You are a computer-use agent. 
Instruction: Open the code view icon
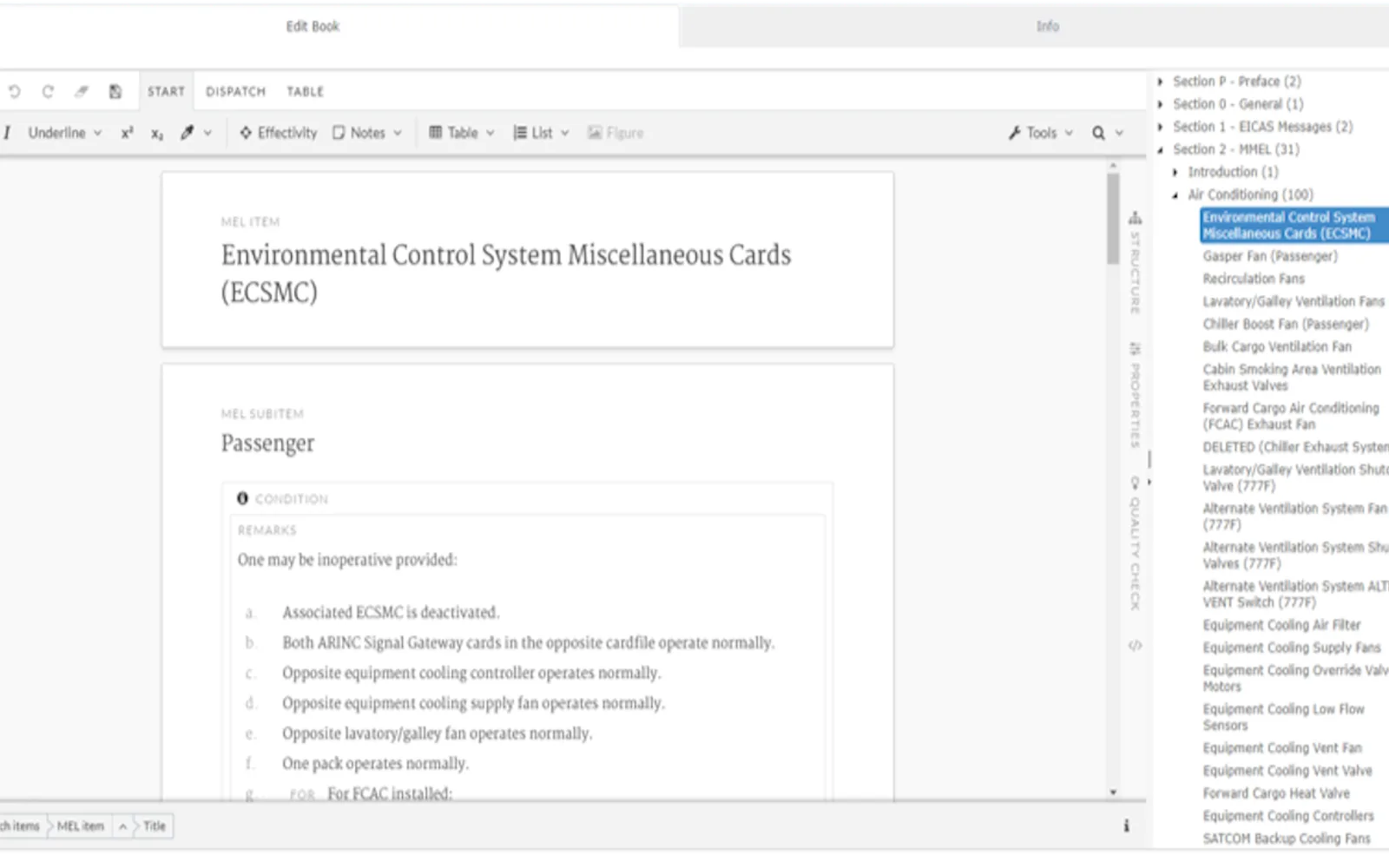[1135, 646]
